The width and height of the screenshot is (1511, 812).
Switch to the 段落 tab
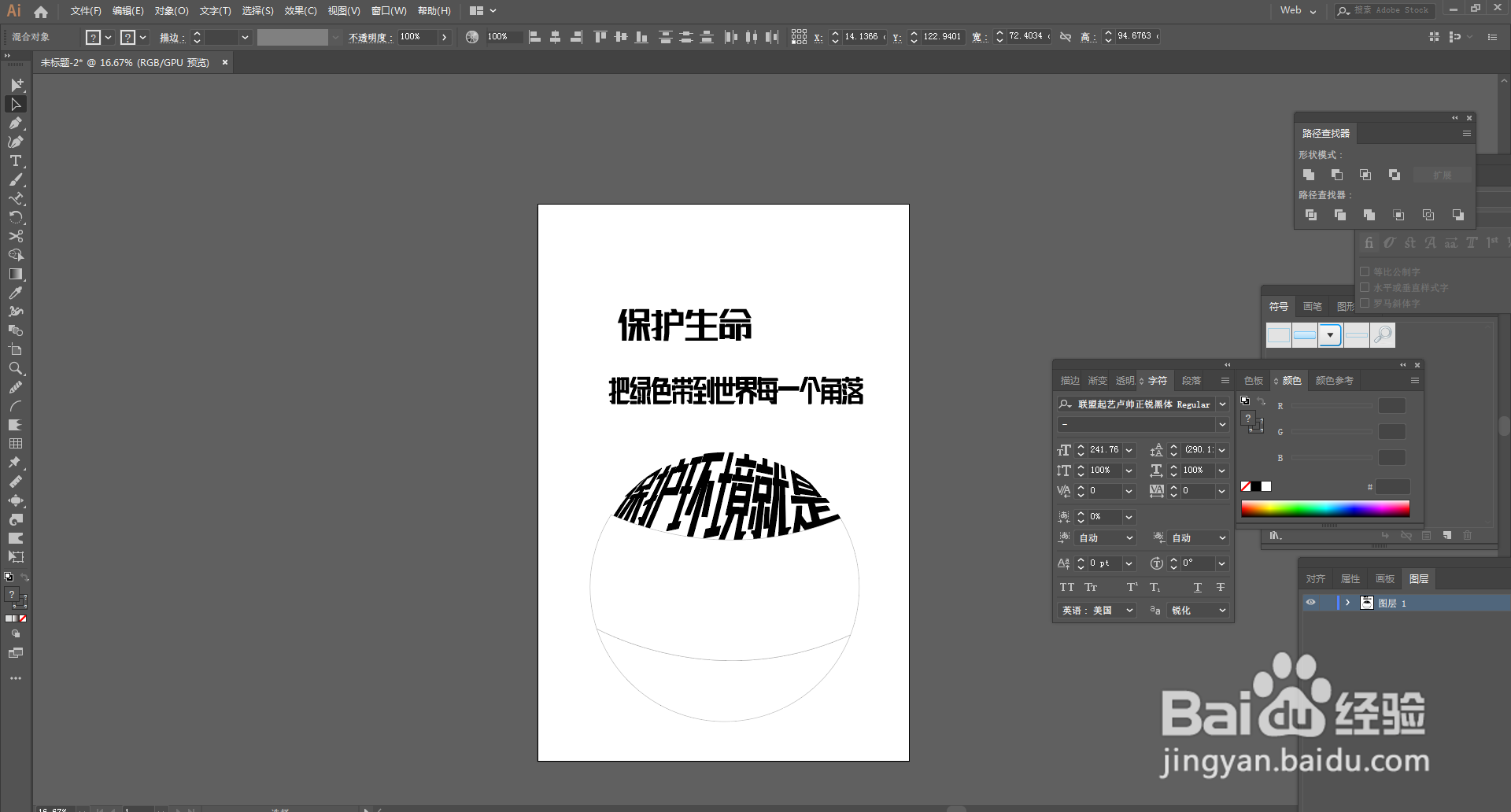point(1191,381)
